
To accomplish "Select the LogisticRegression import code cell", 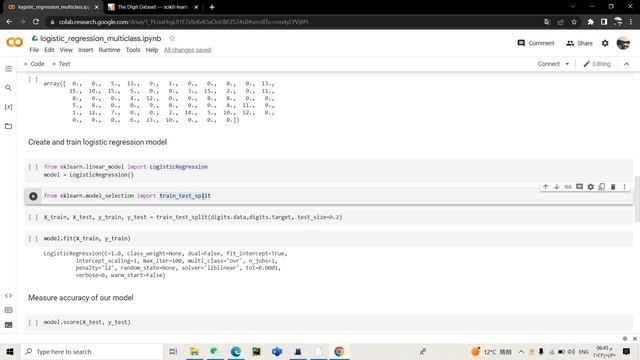I will click(329, 171).
